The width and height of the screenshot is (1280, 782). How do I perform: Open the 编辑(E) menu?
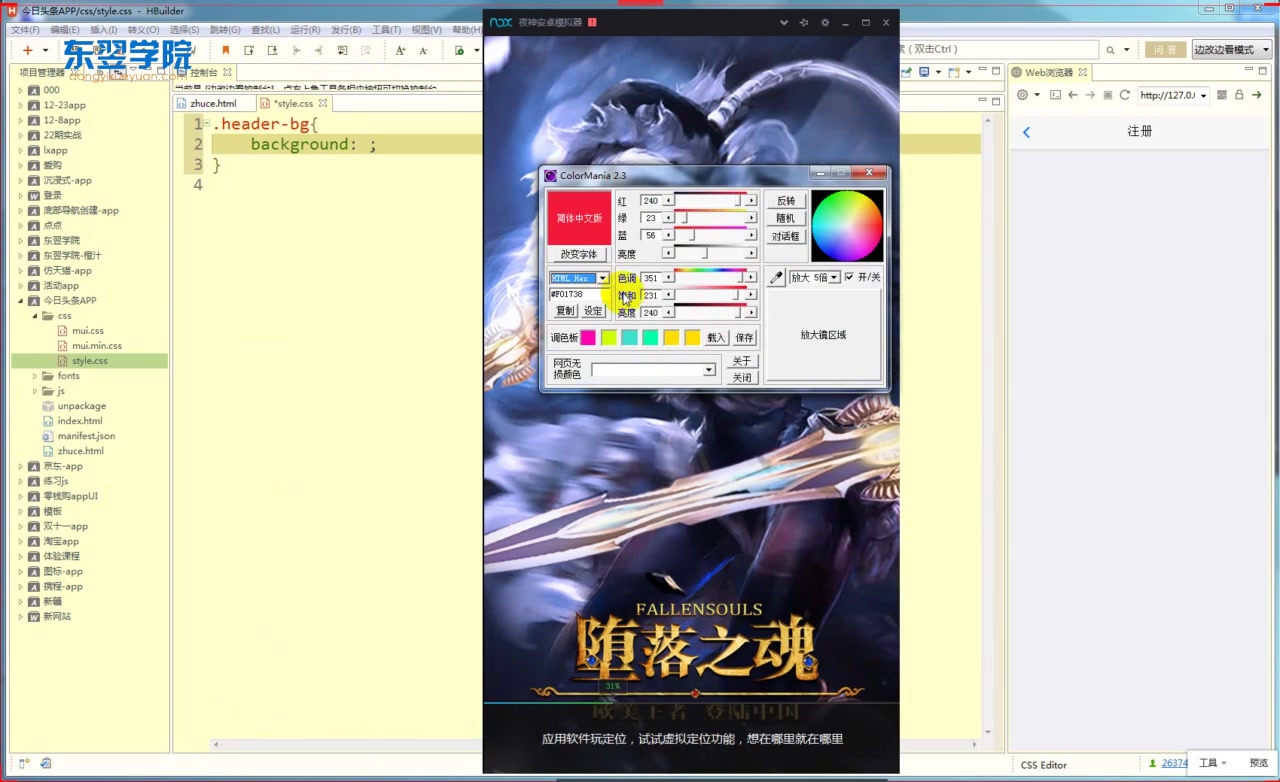click(65, 30)
